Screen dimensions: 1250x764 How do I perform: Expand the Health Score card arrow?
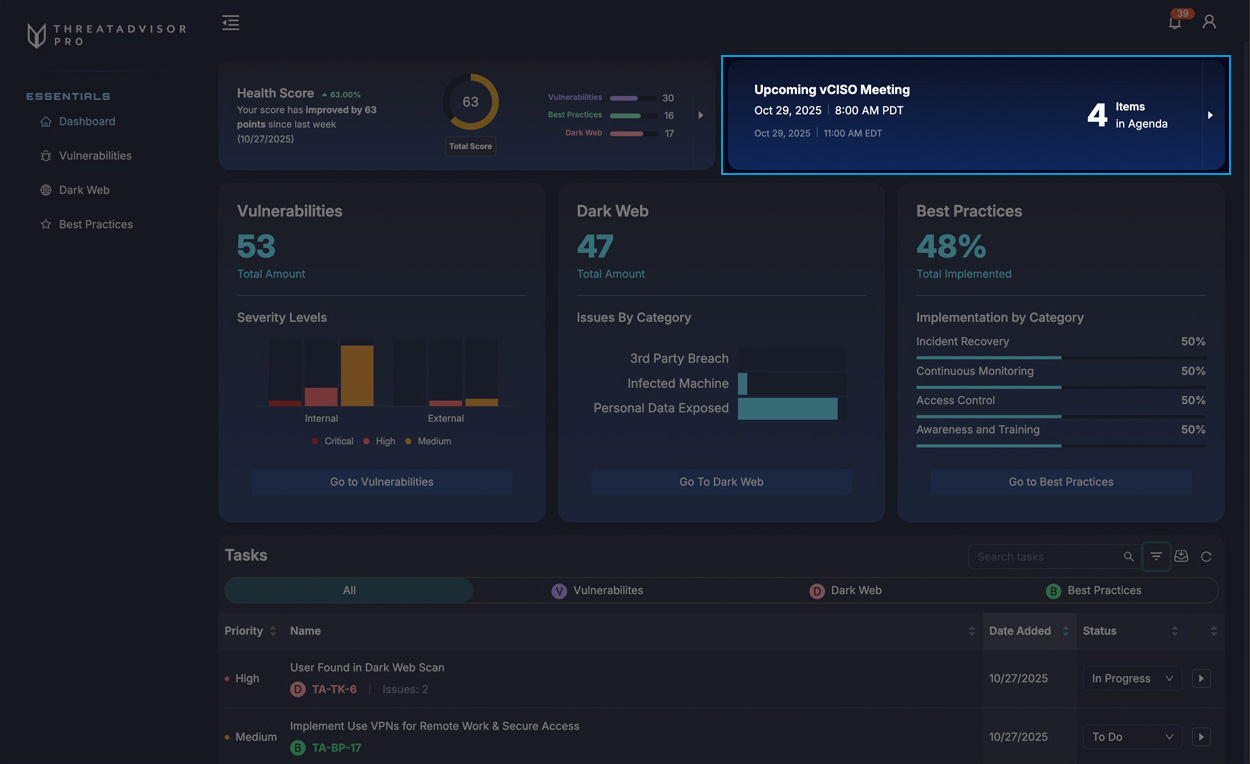point(700,115)
